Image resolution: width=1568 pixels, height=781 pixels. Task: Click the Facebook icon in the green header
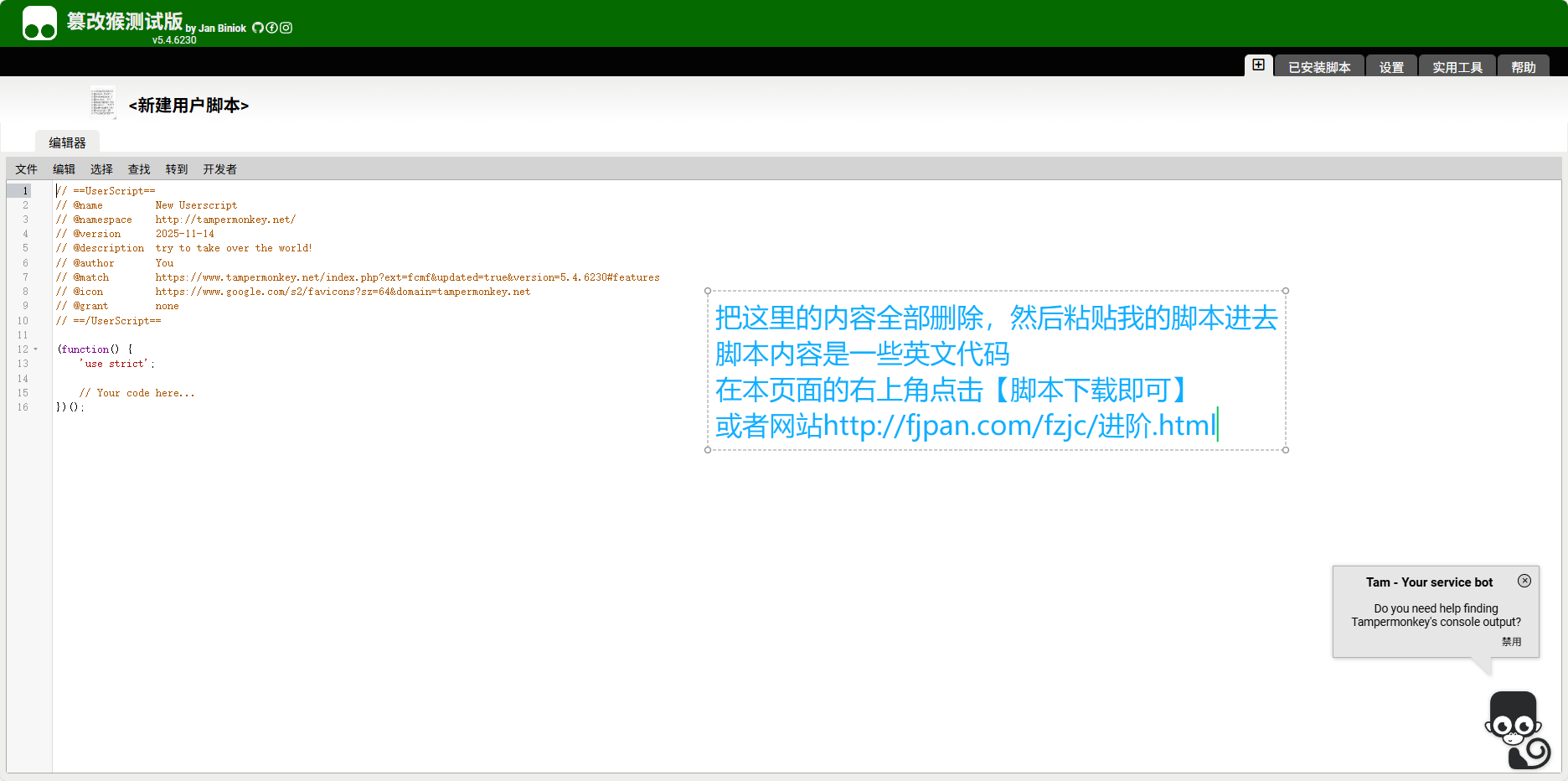271,27
